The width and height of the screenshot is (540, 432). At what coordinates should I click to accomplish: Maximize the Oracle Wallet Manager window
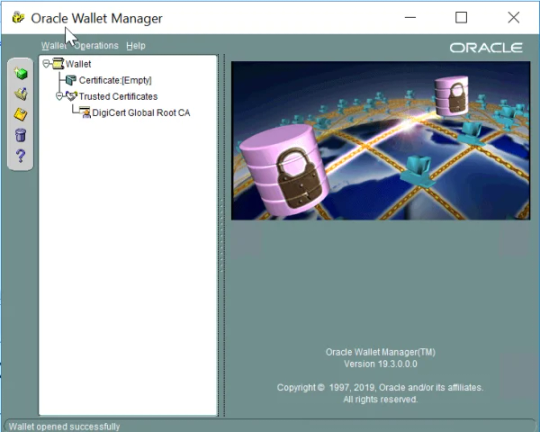[461, 17]
